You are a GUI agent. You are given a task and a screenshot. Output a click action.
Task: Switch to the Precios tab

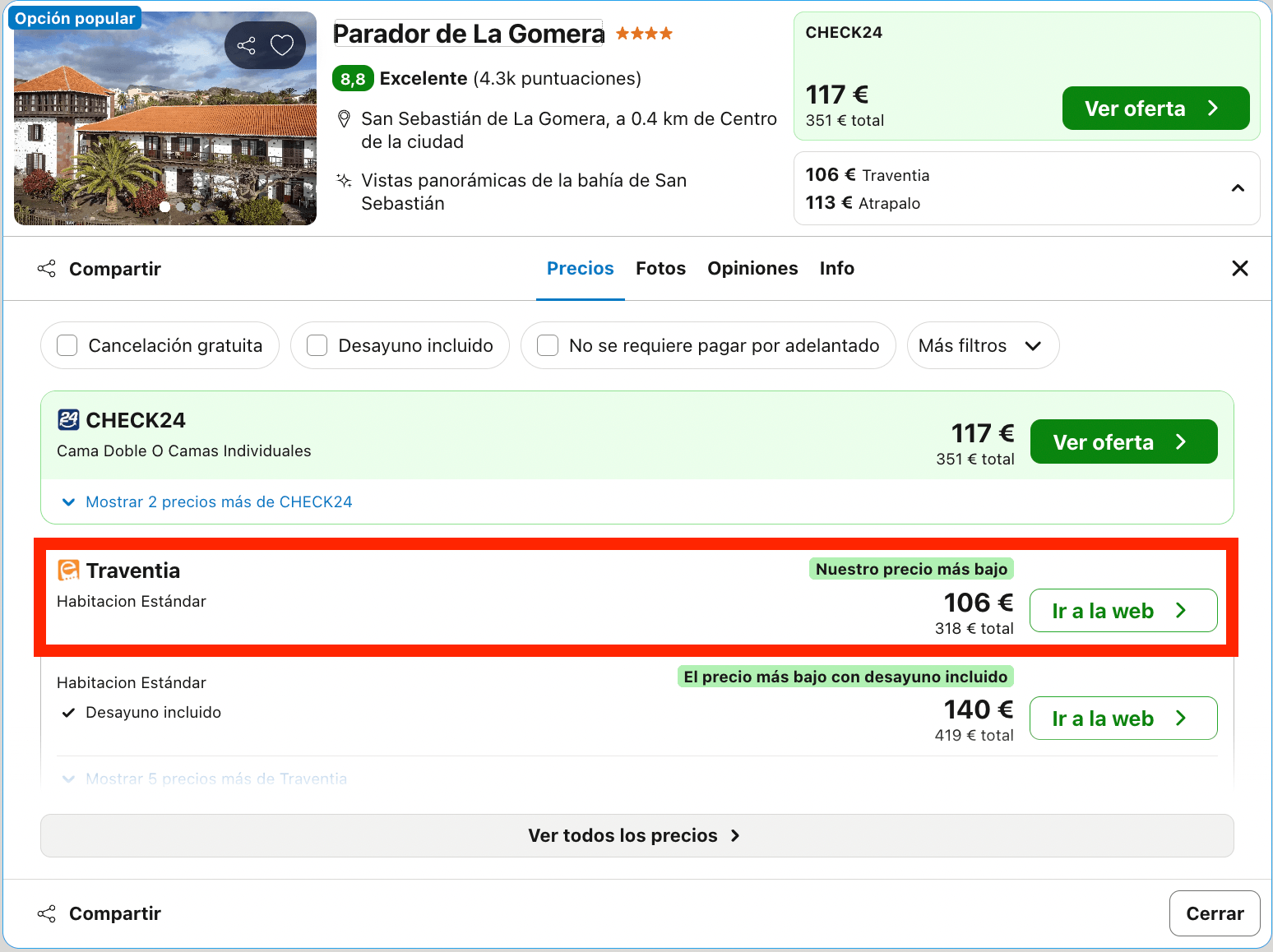(x=581, y=268)
